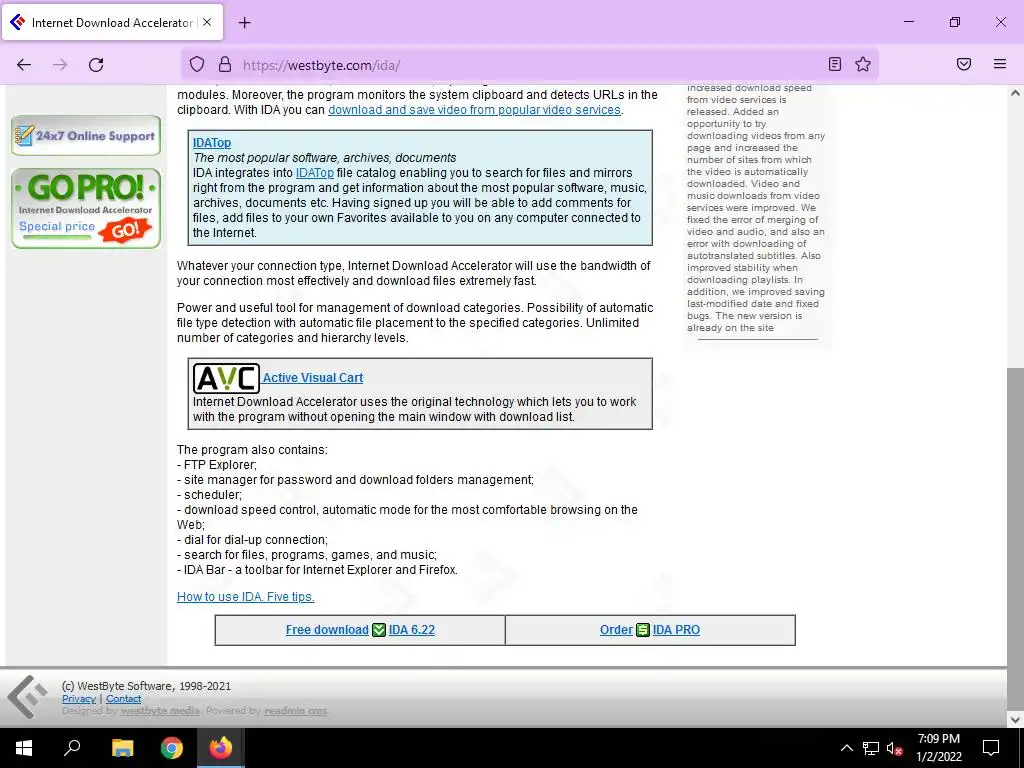Screen dimensions: 1024x768
Task: Click the WestByte footer logo
Action: pyautogui.click(x=27, y=697)
